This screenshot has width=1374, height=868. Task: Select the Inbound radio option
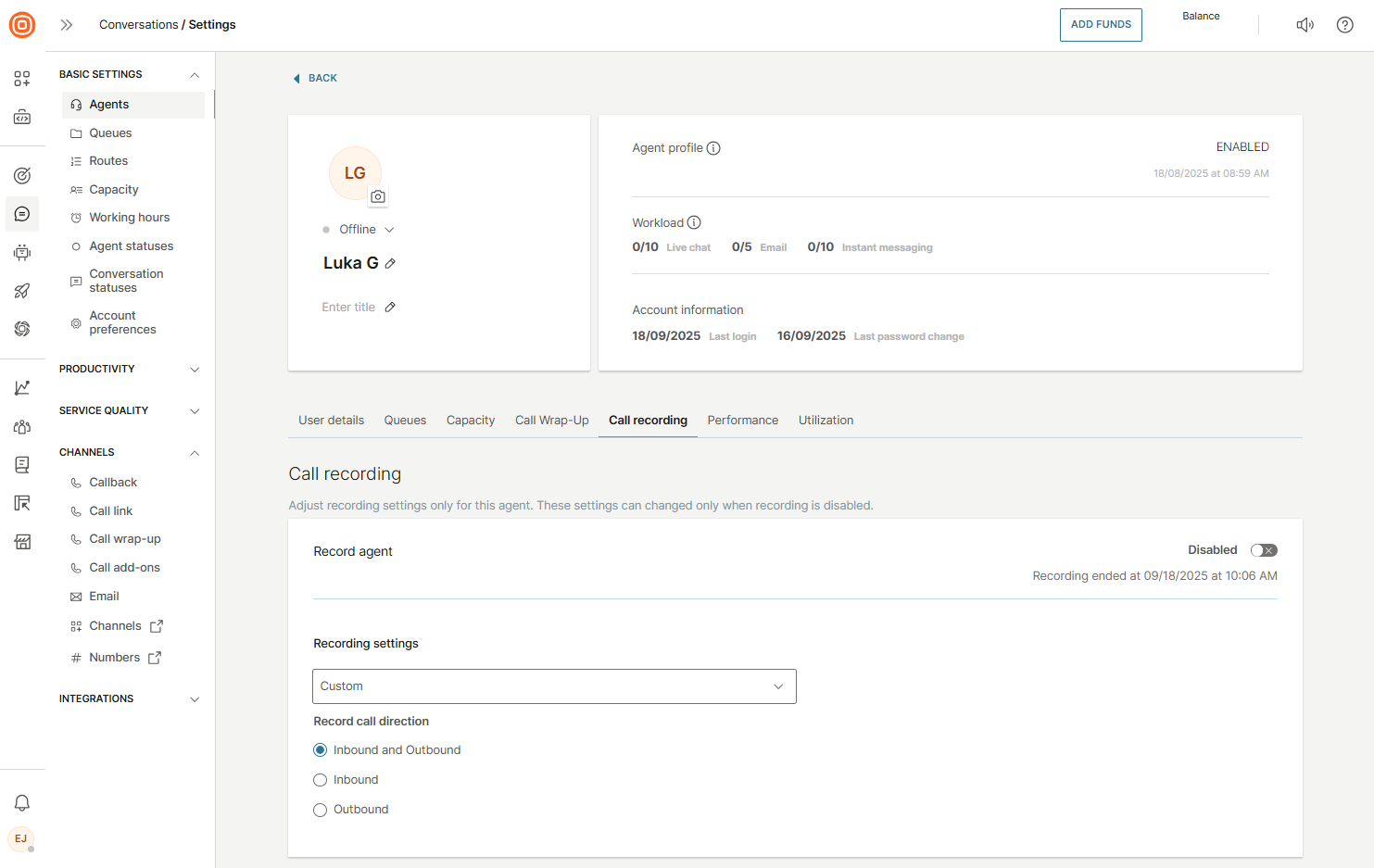321,780
